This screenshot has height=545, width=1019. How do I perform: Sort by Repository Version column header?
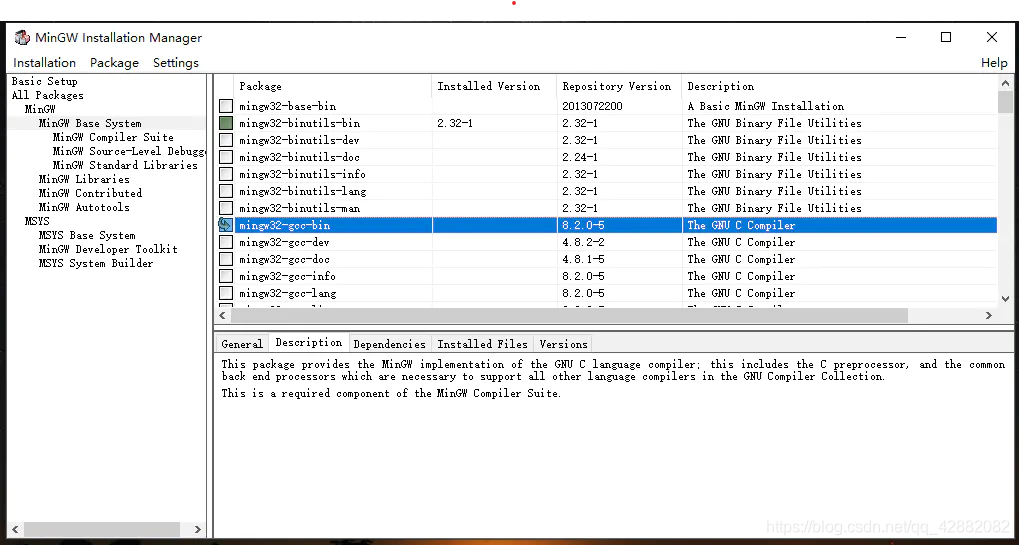pyautogui.click(x=619, y=86)
